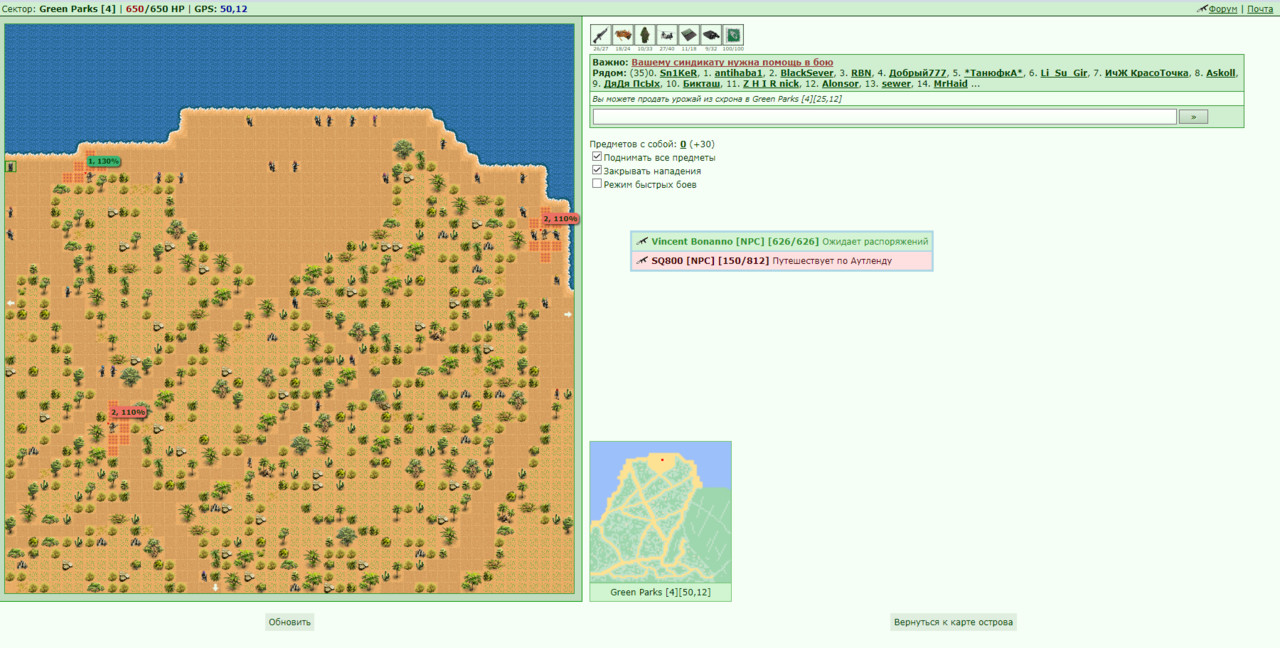
Task: Click the dark plate item icon labeled 11/18
Action: (689, 35)
